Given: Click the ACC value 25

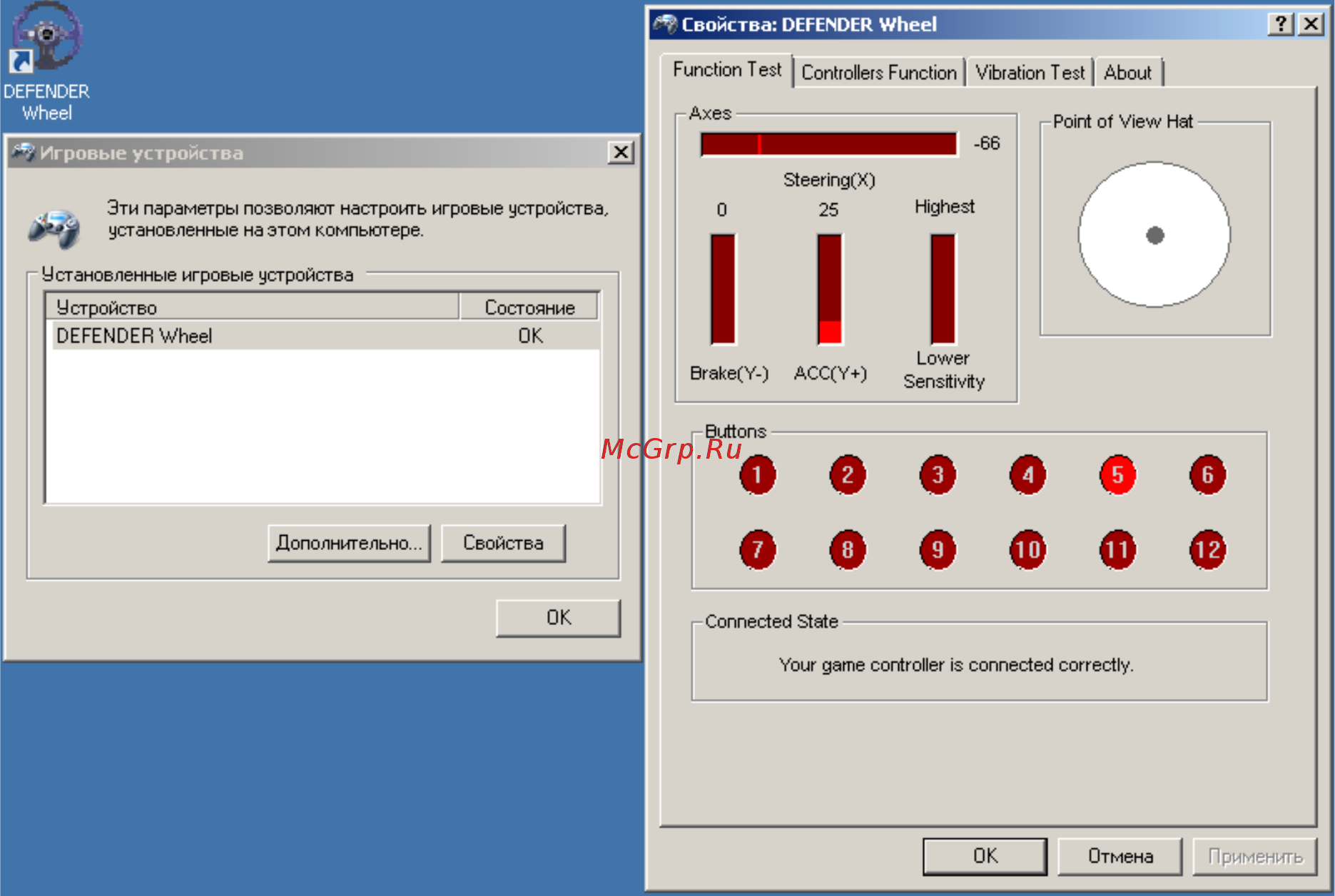Looking at the screenshot, I should pyautogui.click(x=828, y=210).
